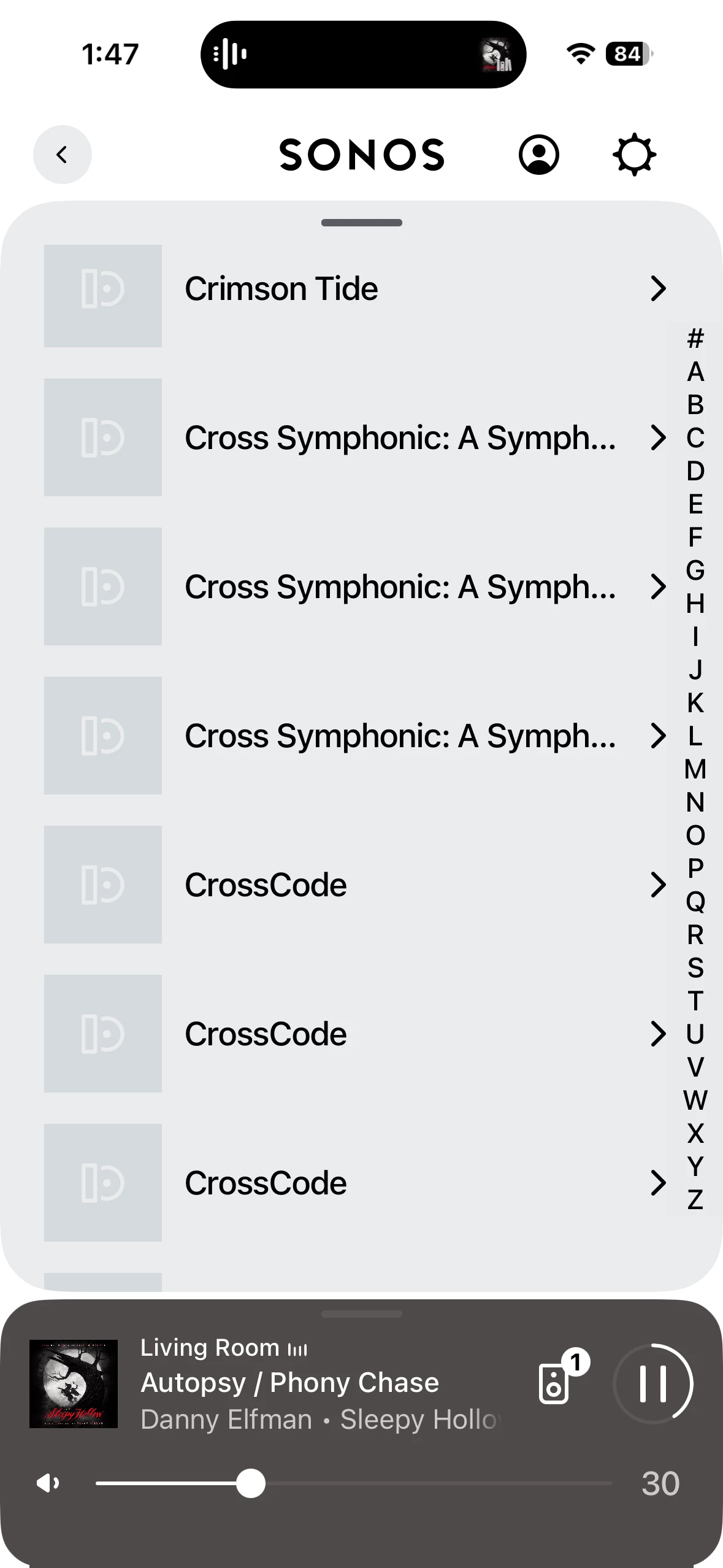Tap the back arrow button
The width and height of the screenshot is (723, 1568).
click(x=62, y=155)
